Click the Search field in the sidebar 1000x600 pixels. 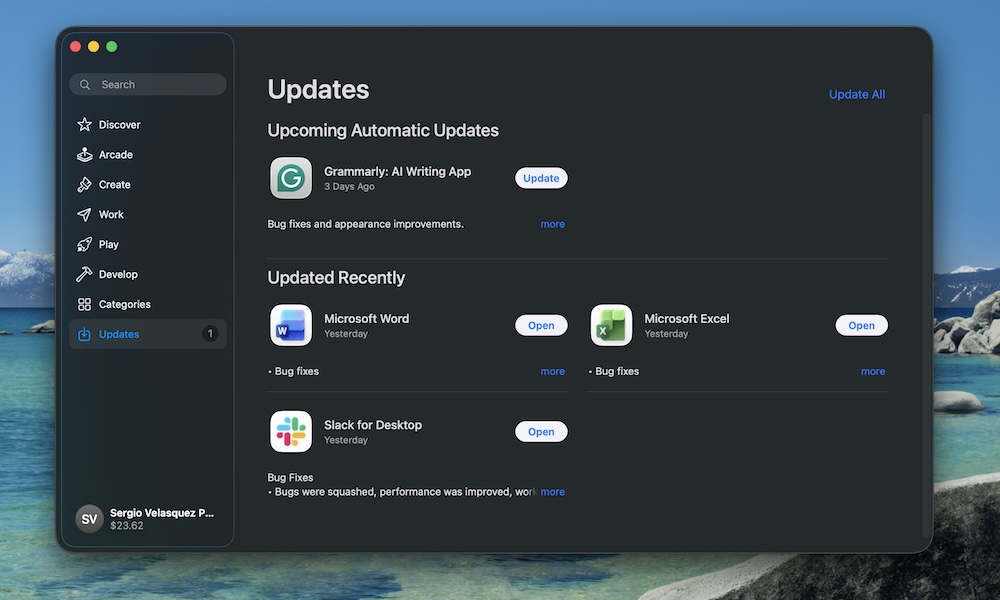click(147, 84)
